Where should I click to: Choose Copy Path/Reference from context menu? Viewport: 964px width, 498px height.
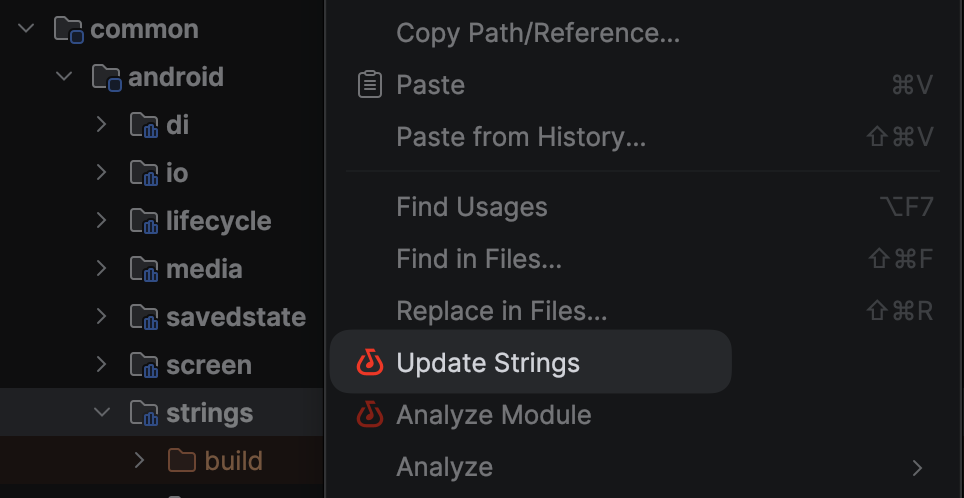click(x=538, y=33)
